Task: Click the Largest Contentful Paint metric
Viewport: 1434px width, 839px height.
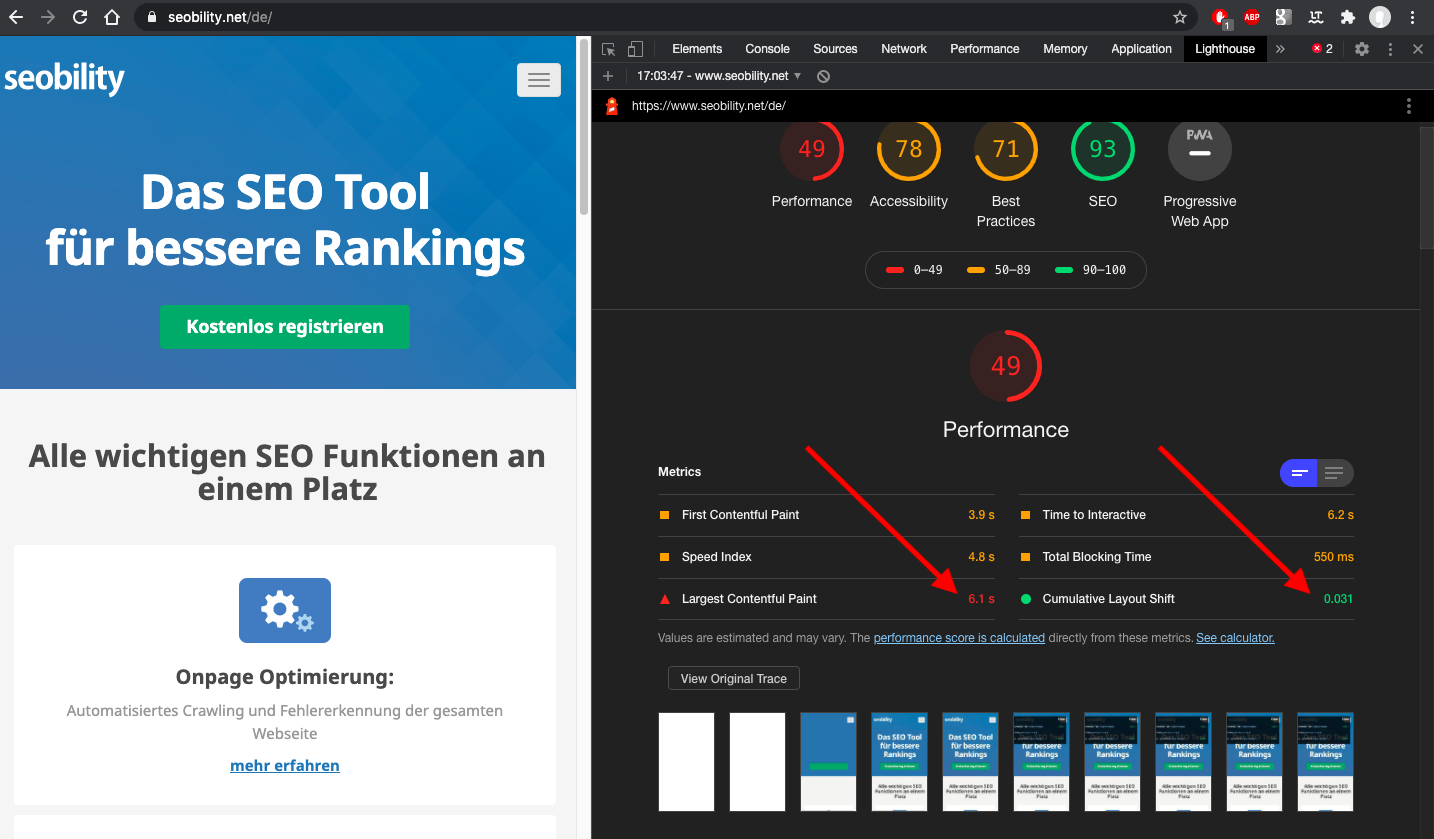Action: (826, 599)
